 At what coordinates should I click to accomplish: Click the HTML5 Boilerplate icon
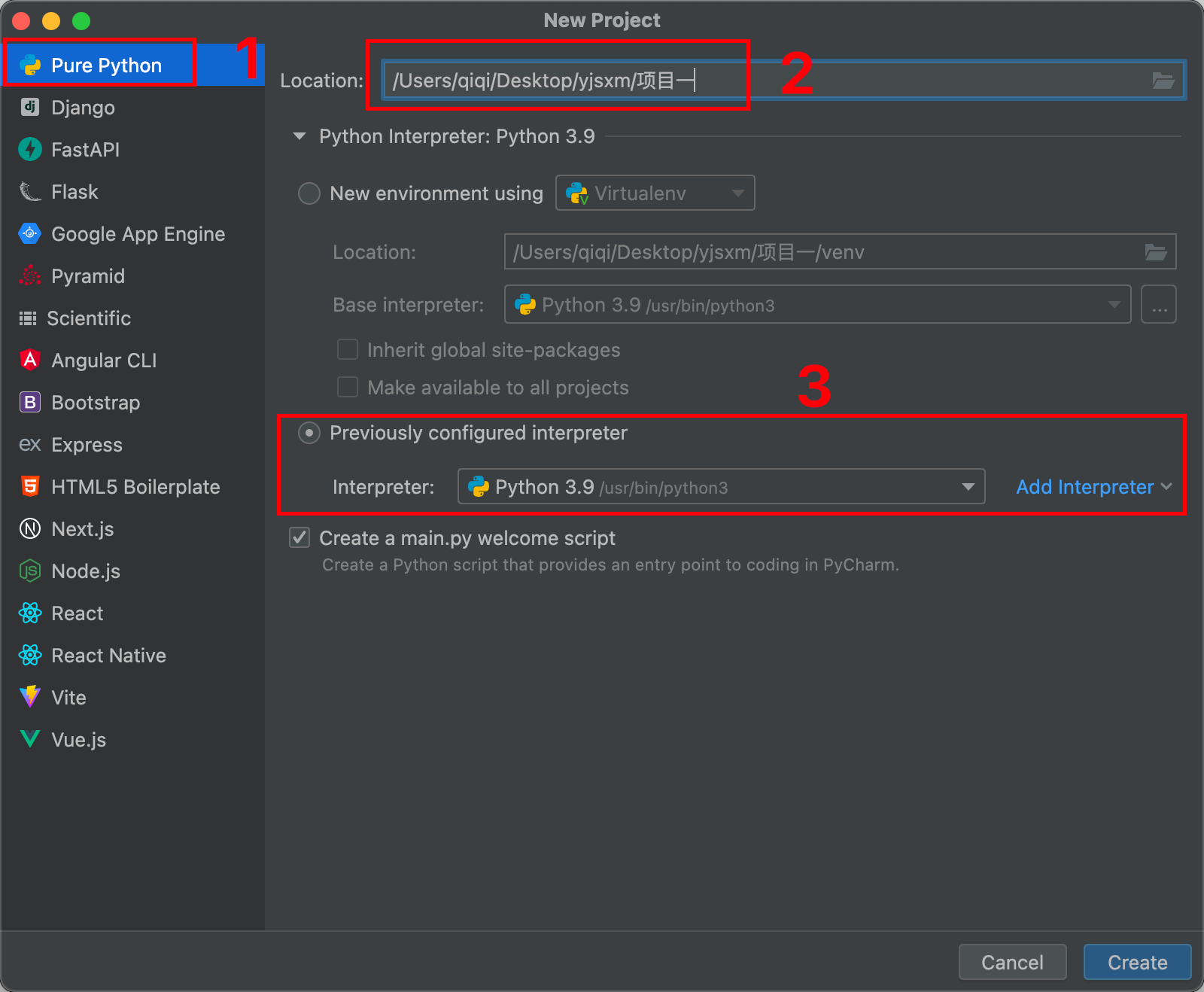pyautogui.click(x=30, y=486)
